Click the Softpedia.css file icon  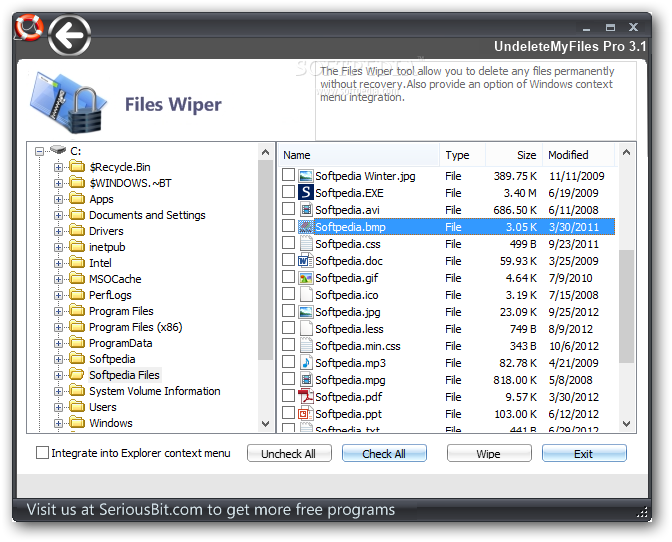click(306, 243)
